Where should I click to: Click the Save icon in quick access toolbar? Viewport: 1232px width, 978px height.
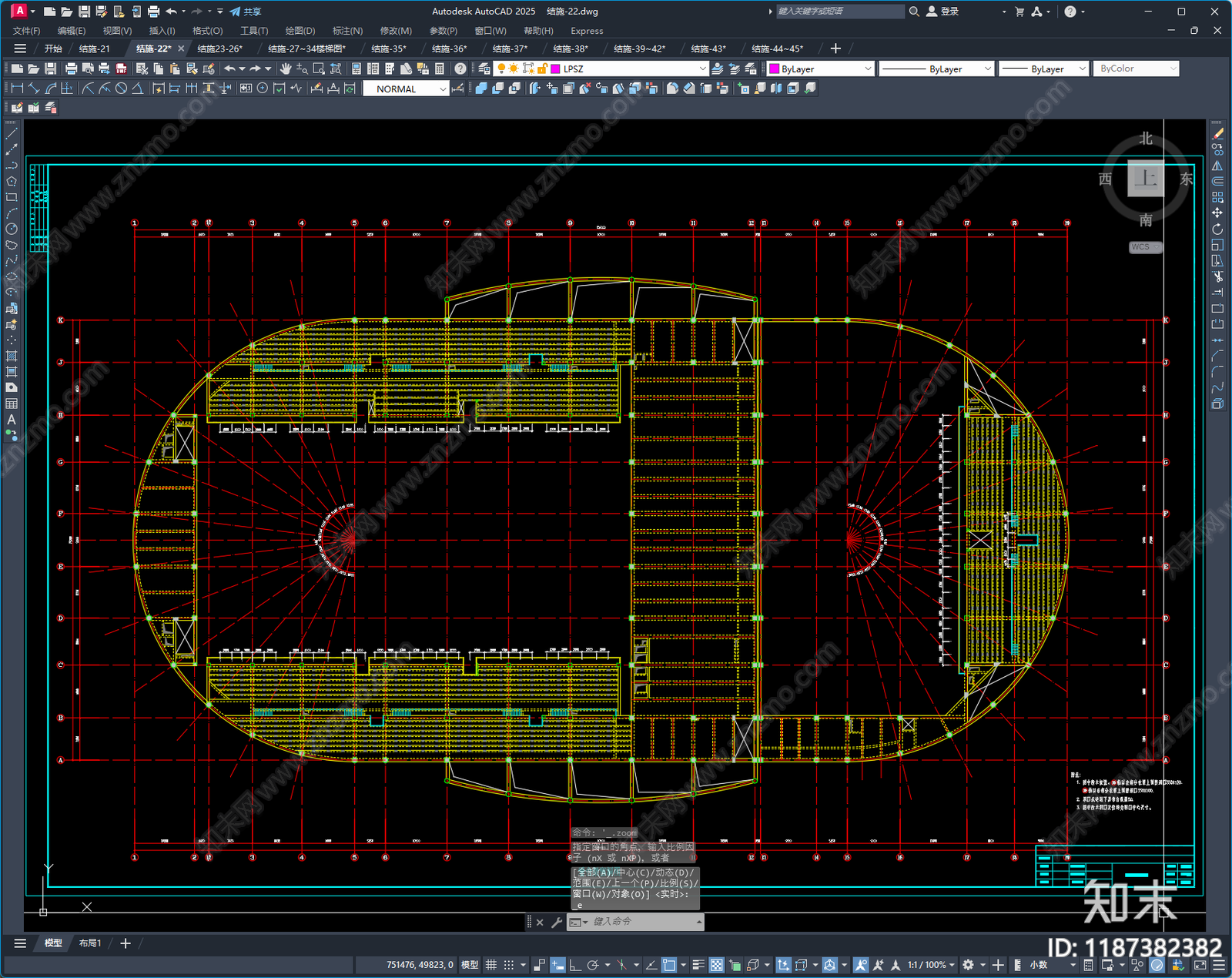coord(85,12)
